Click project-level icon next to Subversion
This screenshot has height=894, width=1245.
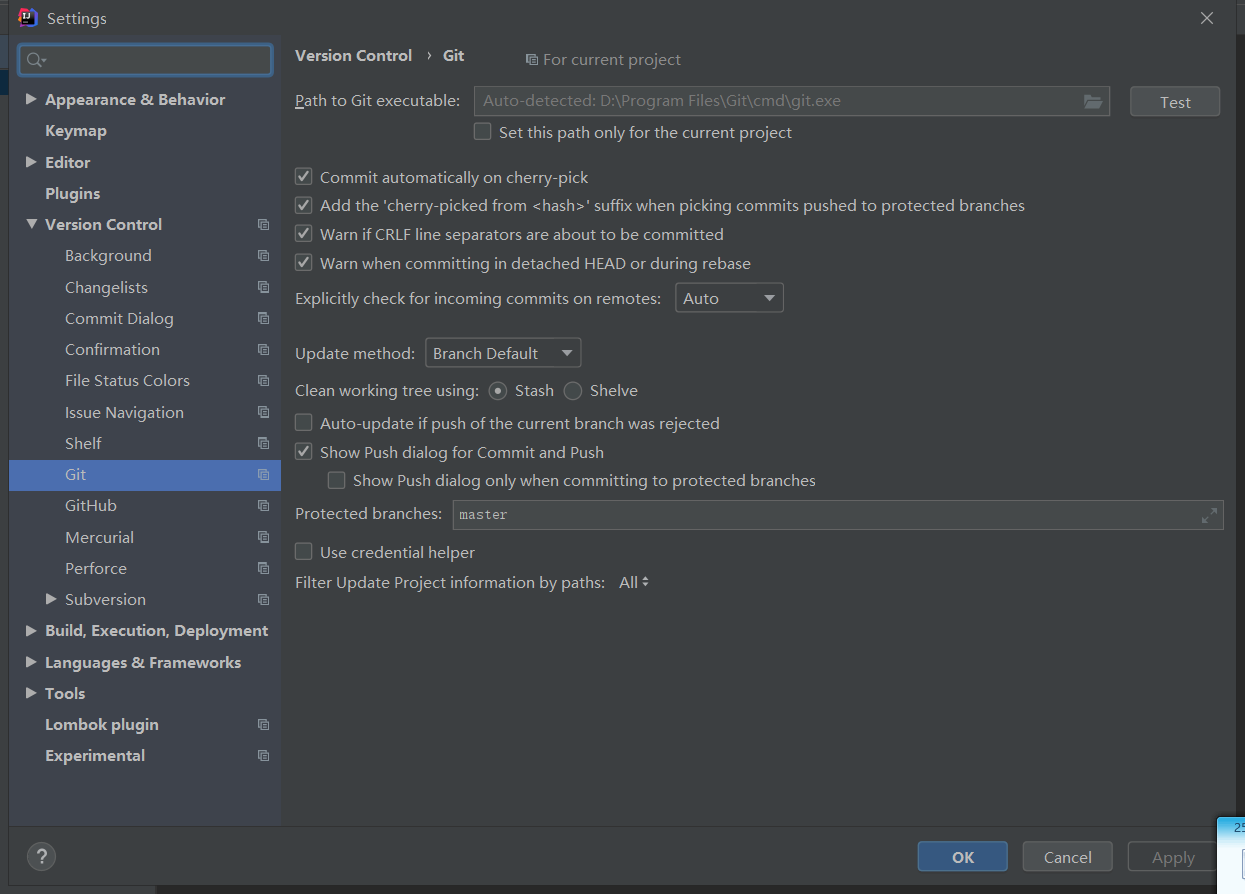(263, 600)
